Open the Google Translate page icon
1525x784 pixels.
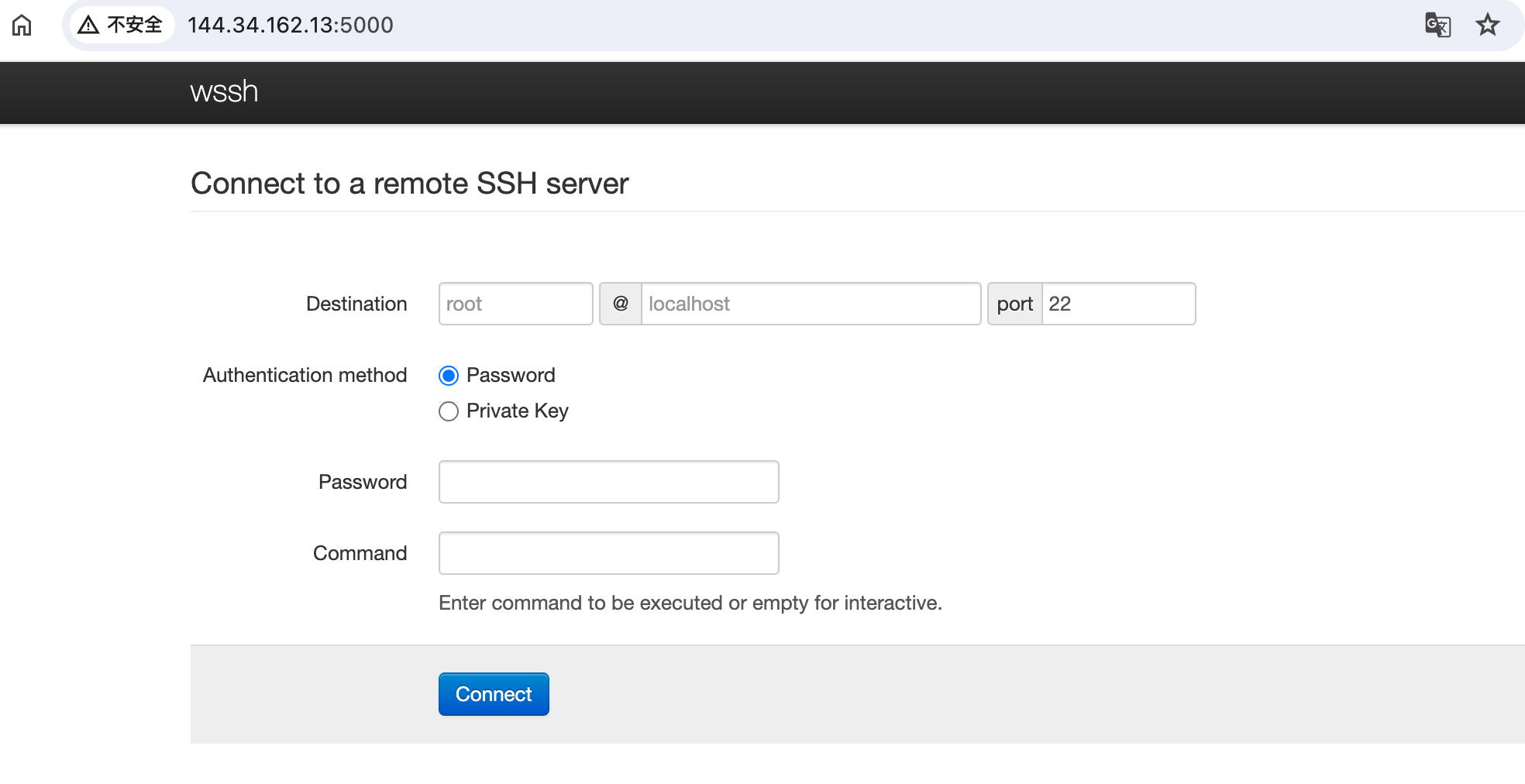pyautogui.click(x=1437, y=26)
